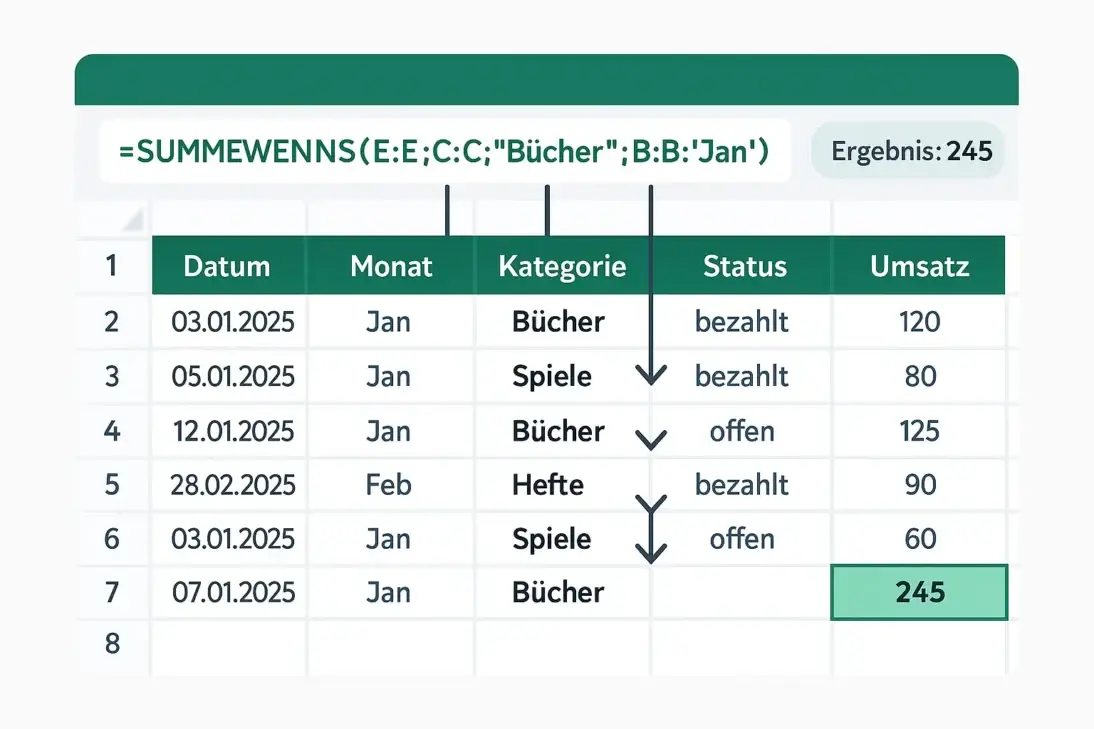This screenshot has width=1094, height=729.
Task: Click row header number 4
Action: click(111, 431)
